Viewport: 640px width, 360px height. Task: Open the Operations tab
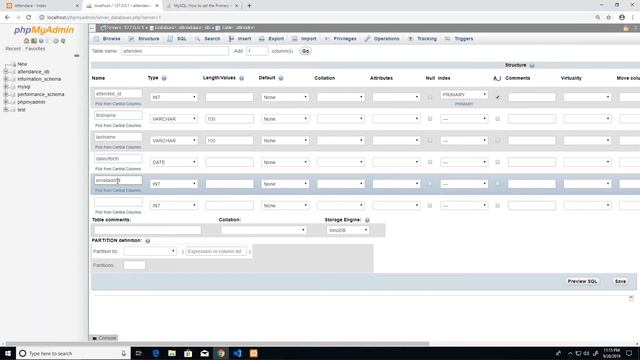pos(382,39)
